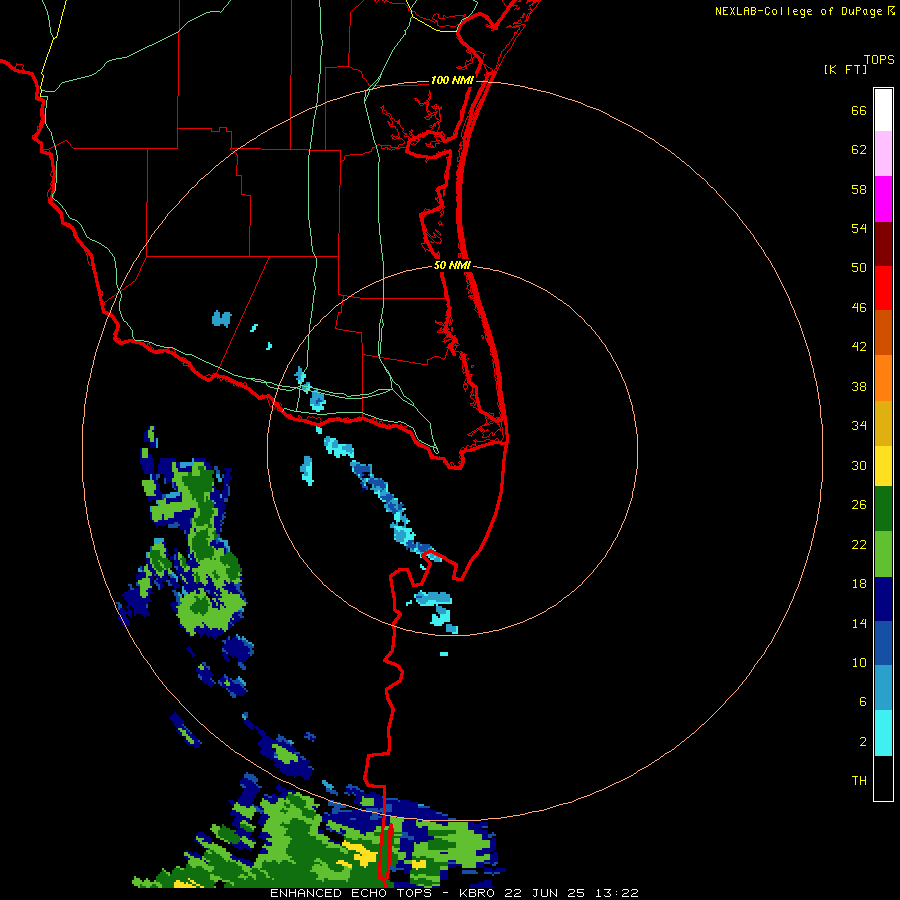Click the white 66 kft legend swatch
900x900 pixels.
pos(883,110)
